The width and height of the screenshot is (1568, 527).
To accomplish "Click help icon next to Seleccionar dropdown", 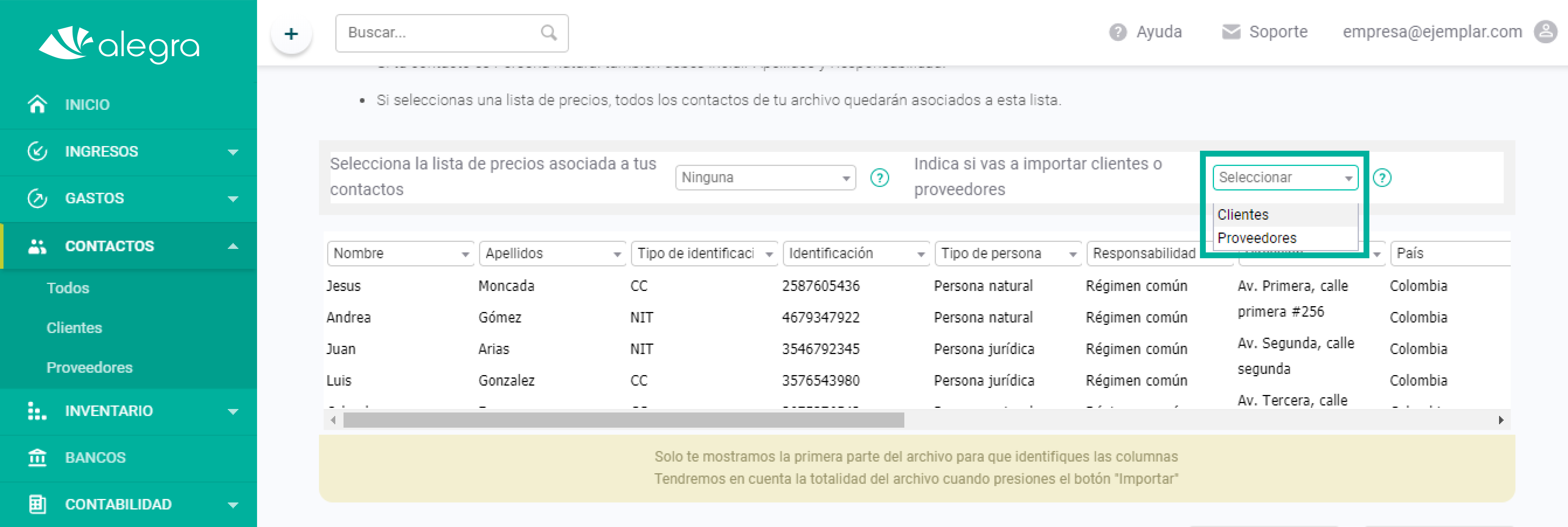I will tap(1382, 178).
